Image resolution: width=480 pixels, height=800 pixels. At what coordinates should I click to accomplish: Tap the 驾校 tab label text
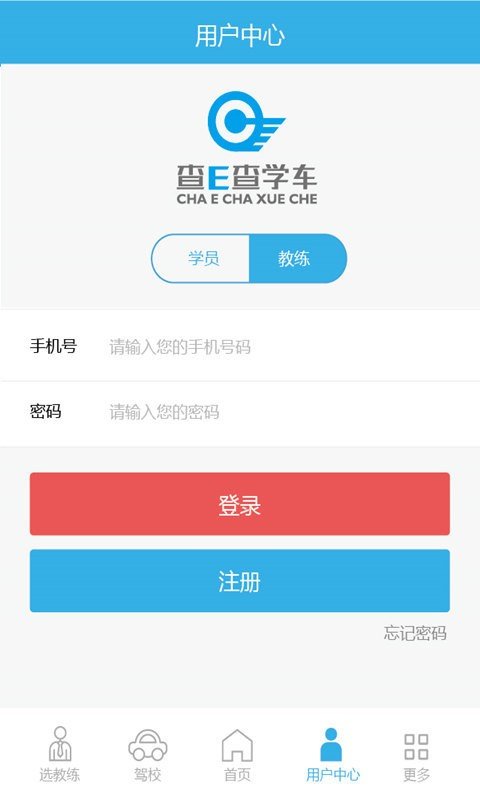[147, 775]
